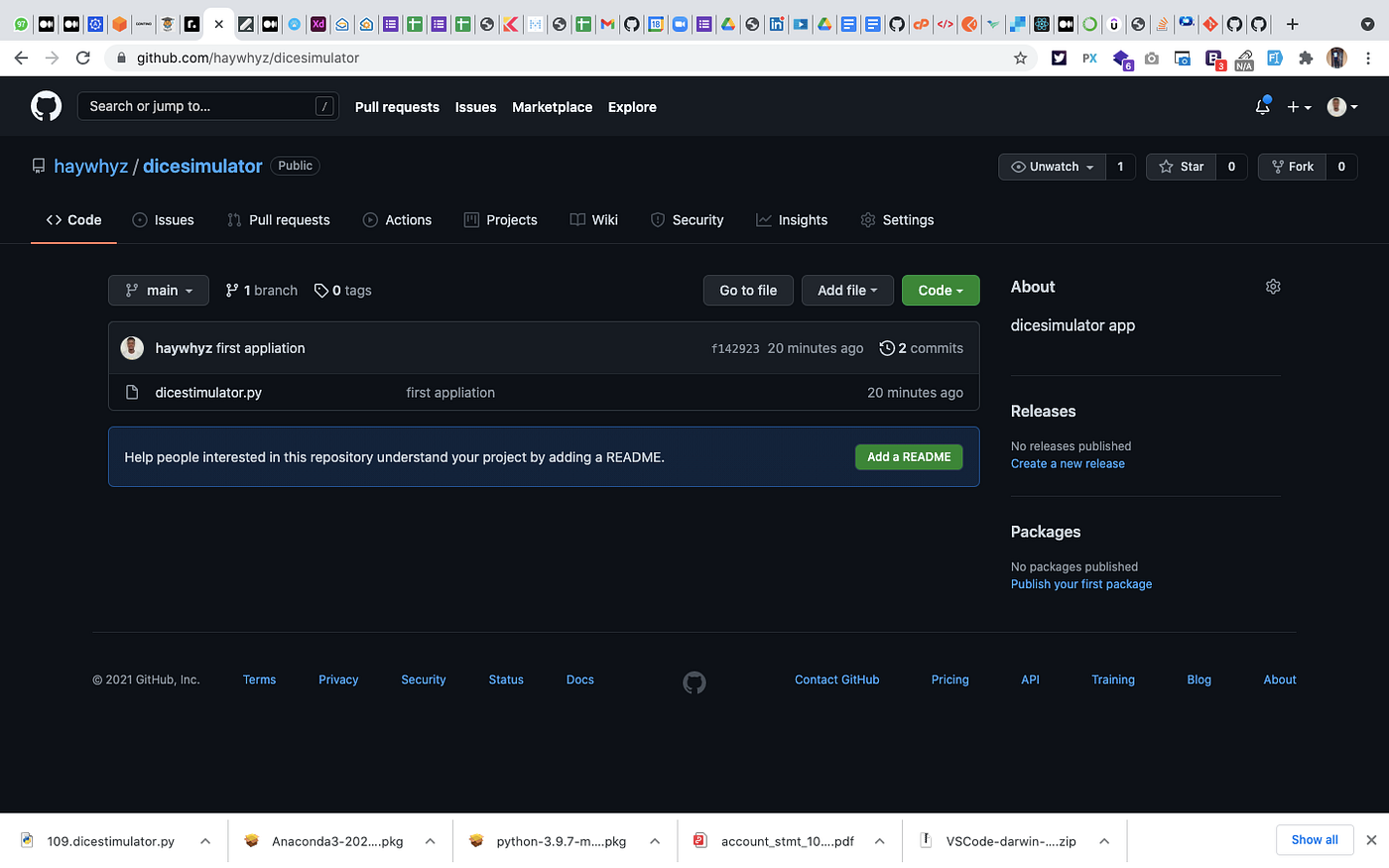Open the plus create-new menu
The image size is (1389, 868).
tap(1299, 107)
